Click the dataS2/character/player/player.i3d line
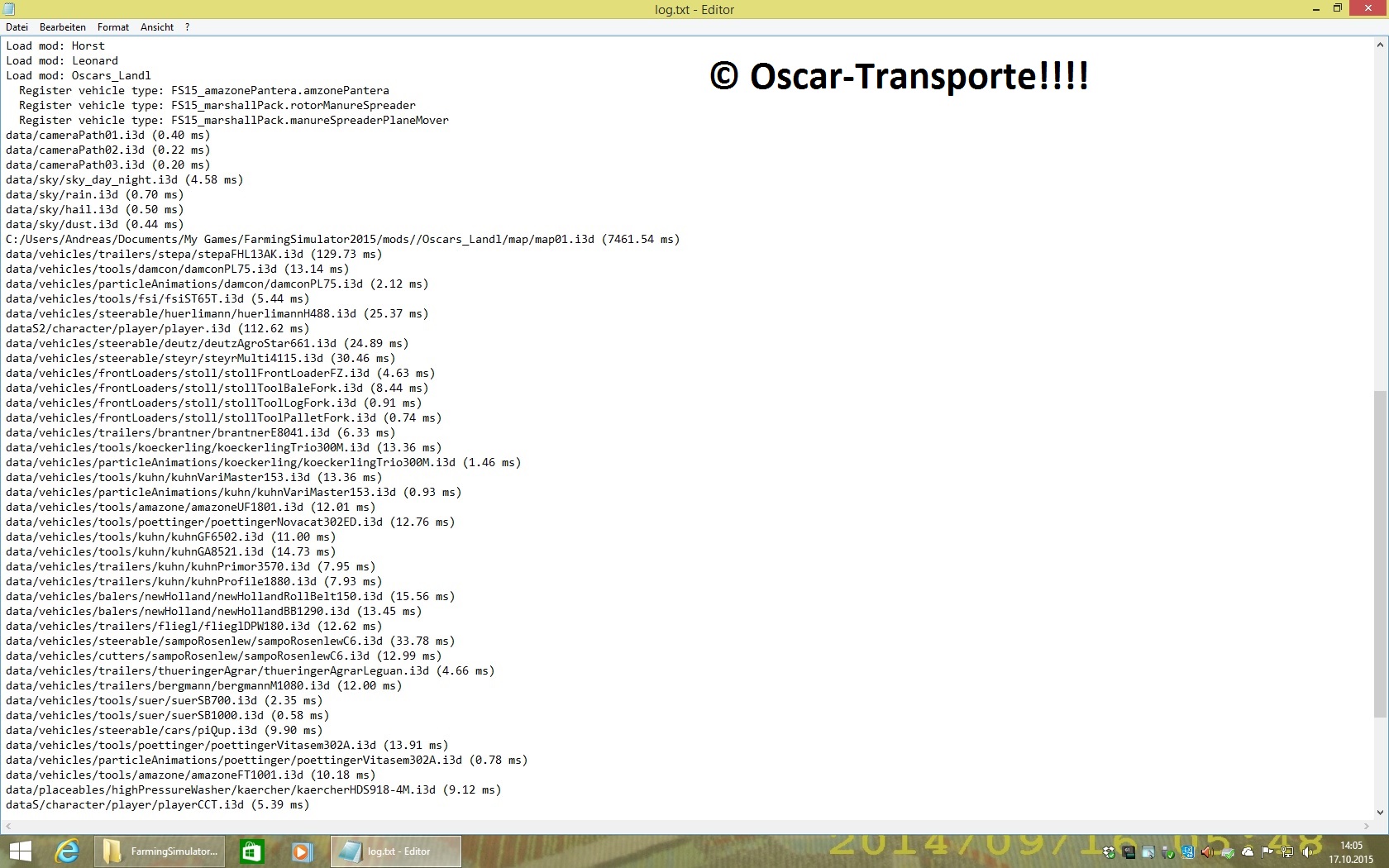The width and height of the screenshot is (1389, 868). tap(158, 329)
